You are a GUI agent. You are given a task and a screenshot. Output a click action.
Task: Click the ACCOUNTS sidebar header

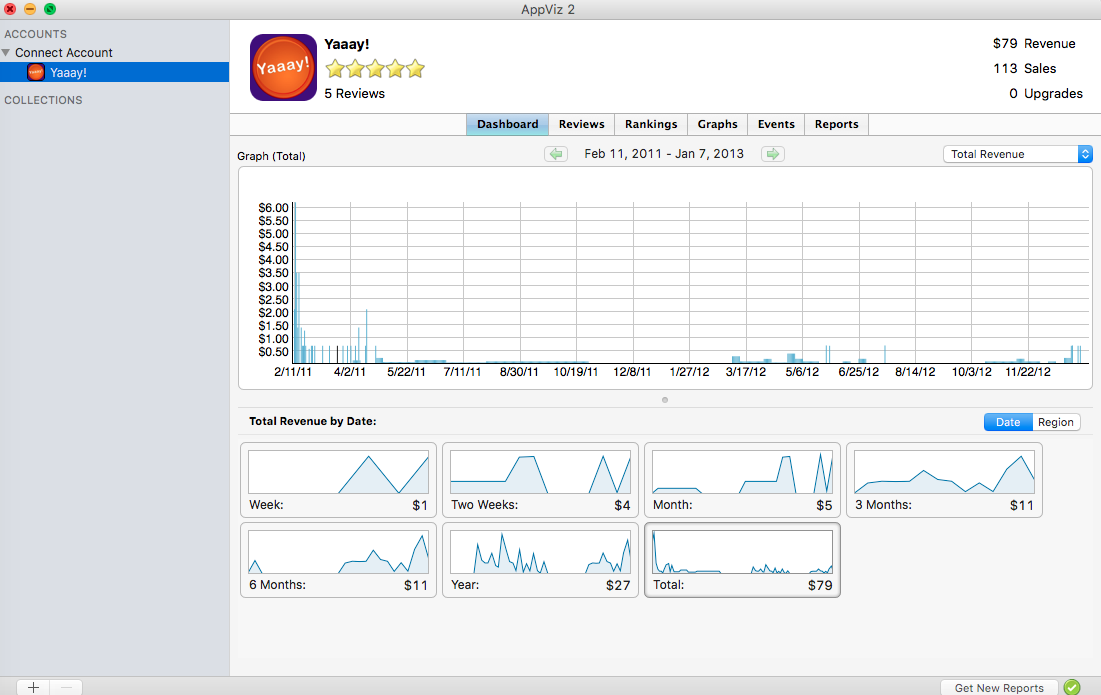(x=36, y=34)
